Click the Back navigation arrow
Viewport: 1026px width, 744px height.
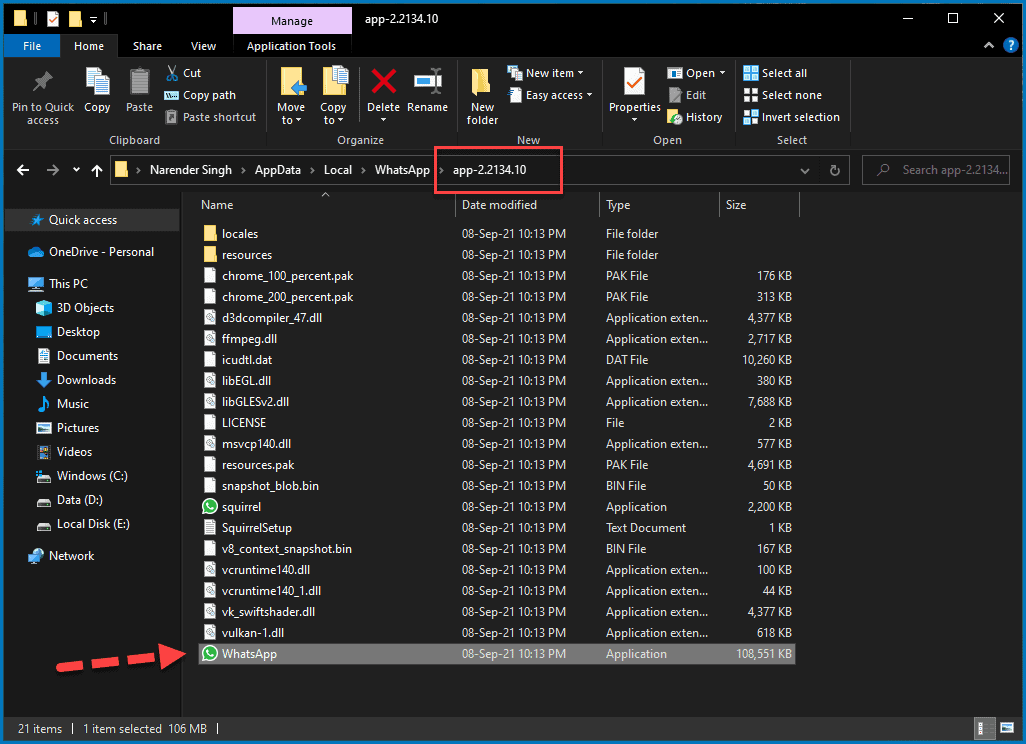click(x=23, y=170)
